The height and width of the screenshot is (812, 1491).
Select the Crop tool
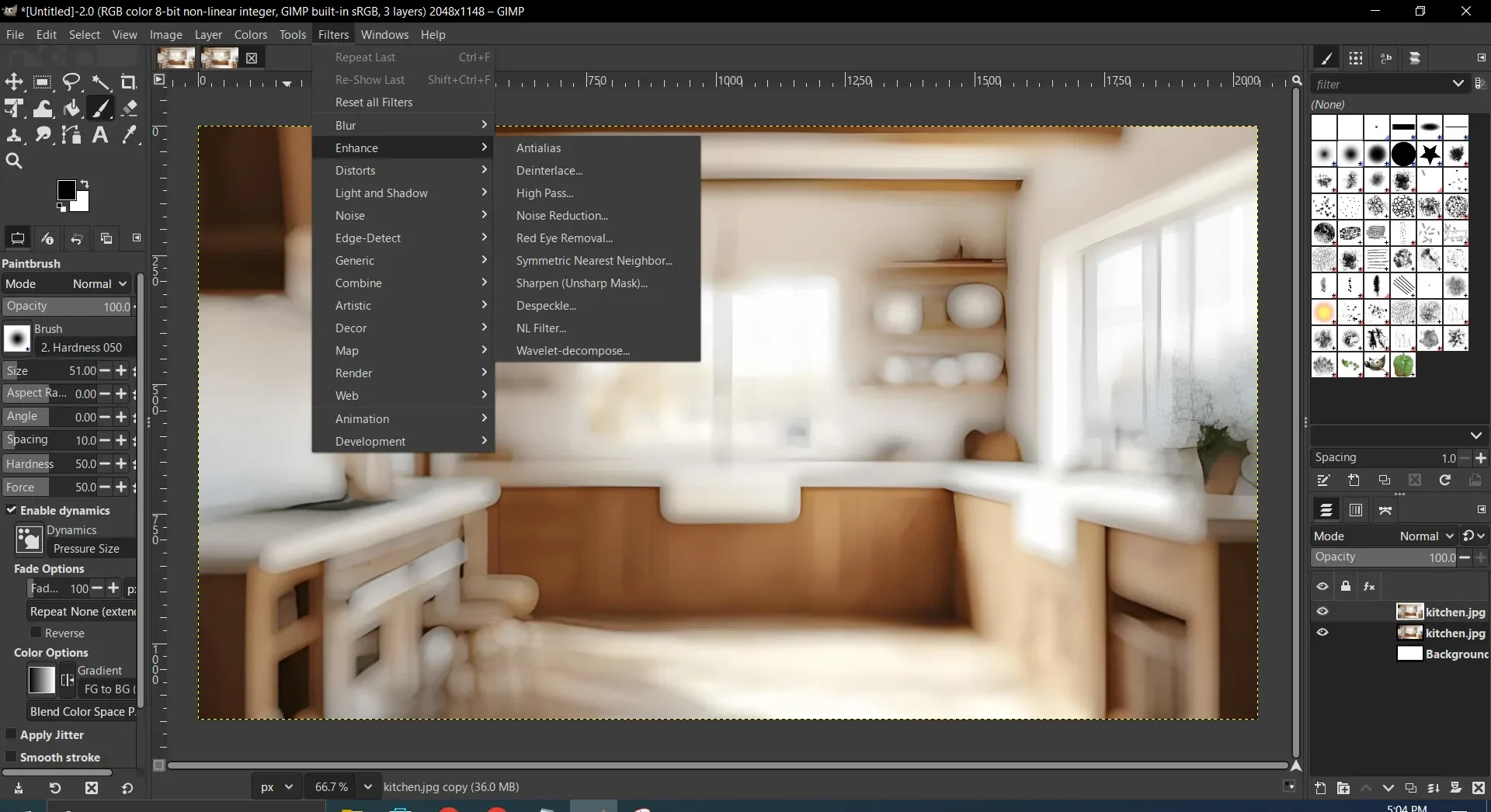pos(129,82)
